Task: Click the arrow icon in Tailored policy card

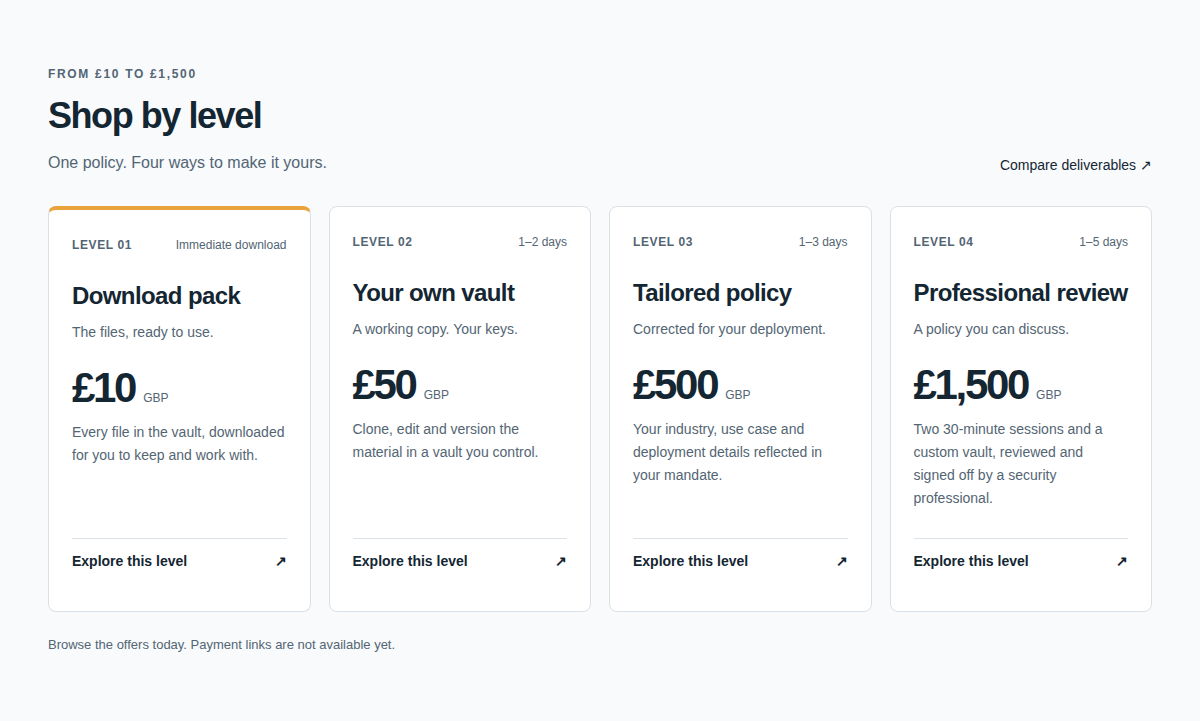Action: (x=842, y=561)
